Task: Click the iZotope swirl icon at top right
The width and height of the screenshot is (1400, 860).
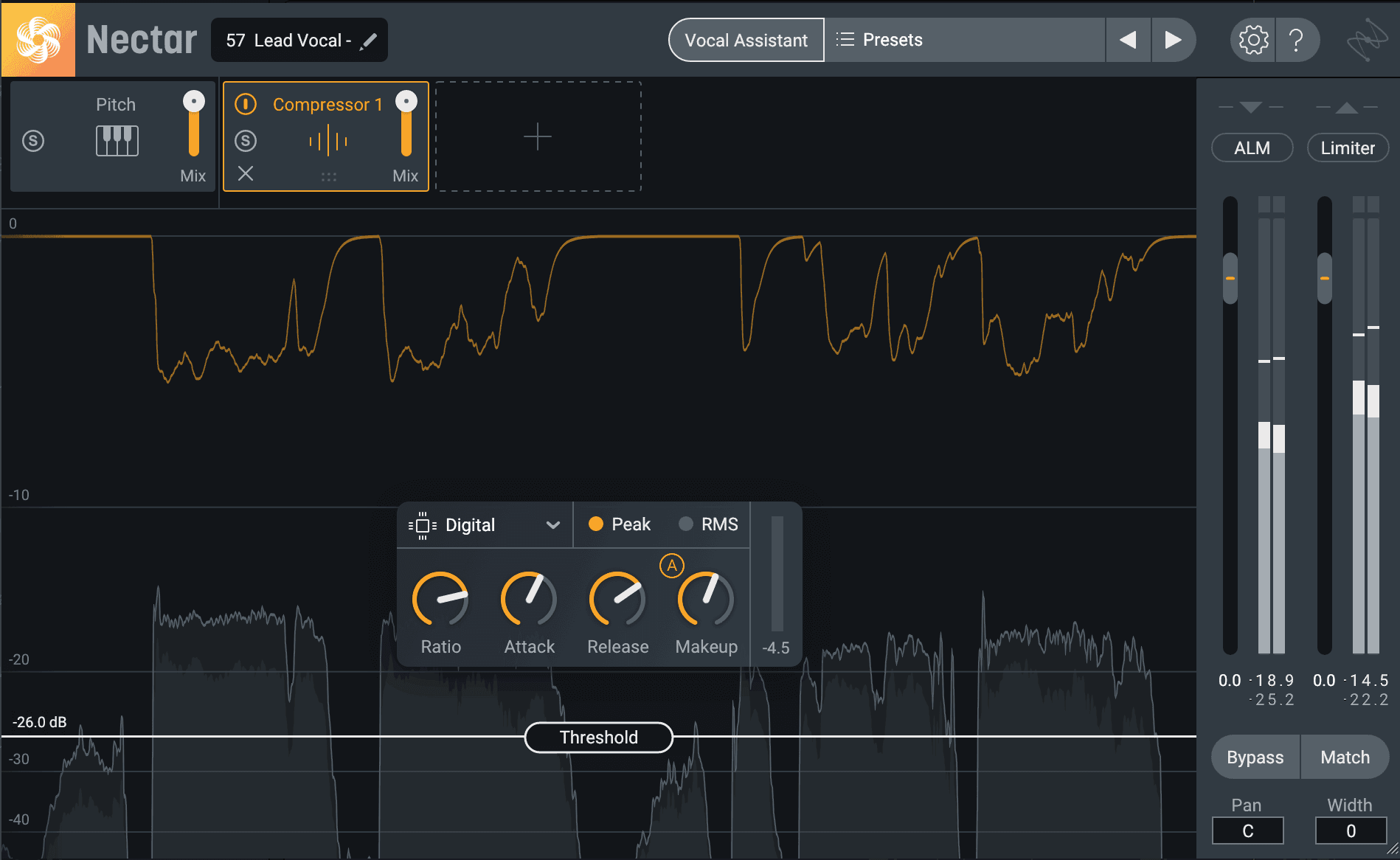Action: click(1367, 40)
